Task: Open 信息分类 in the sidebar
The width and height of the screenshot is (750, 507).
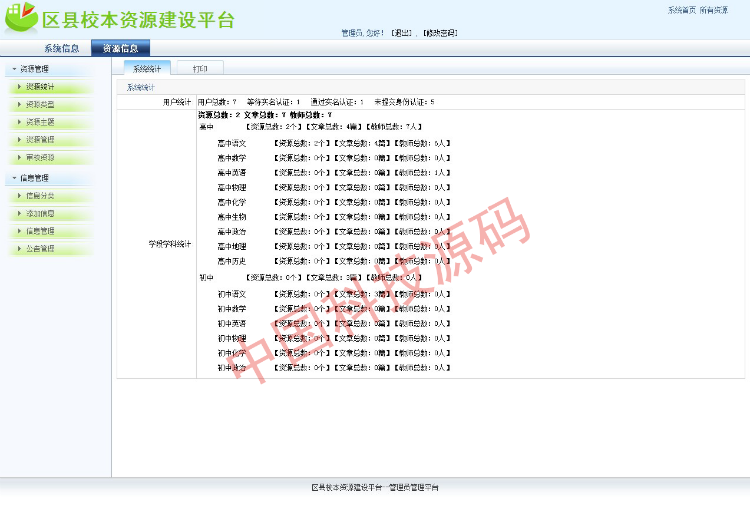Action: pos(51,196)
